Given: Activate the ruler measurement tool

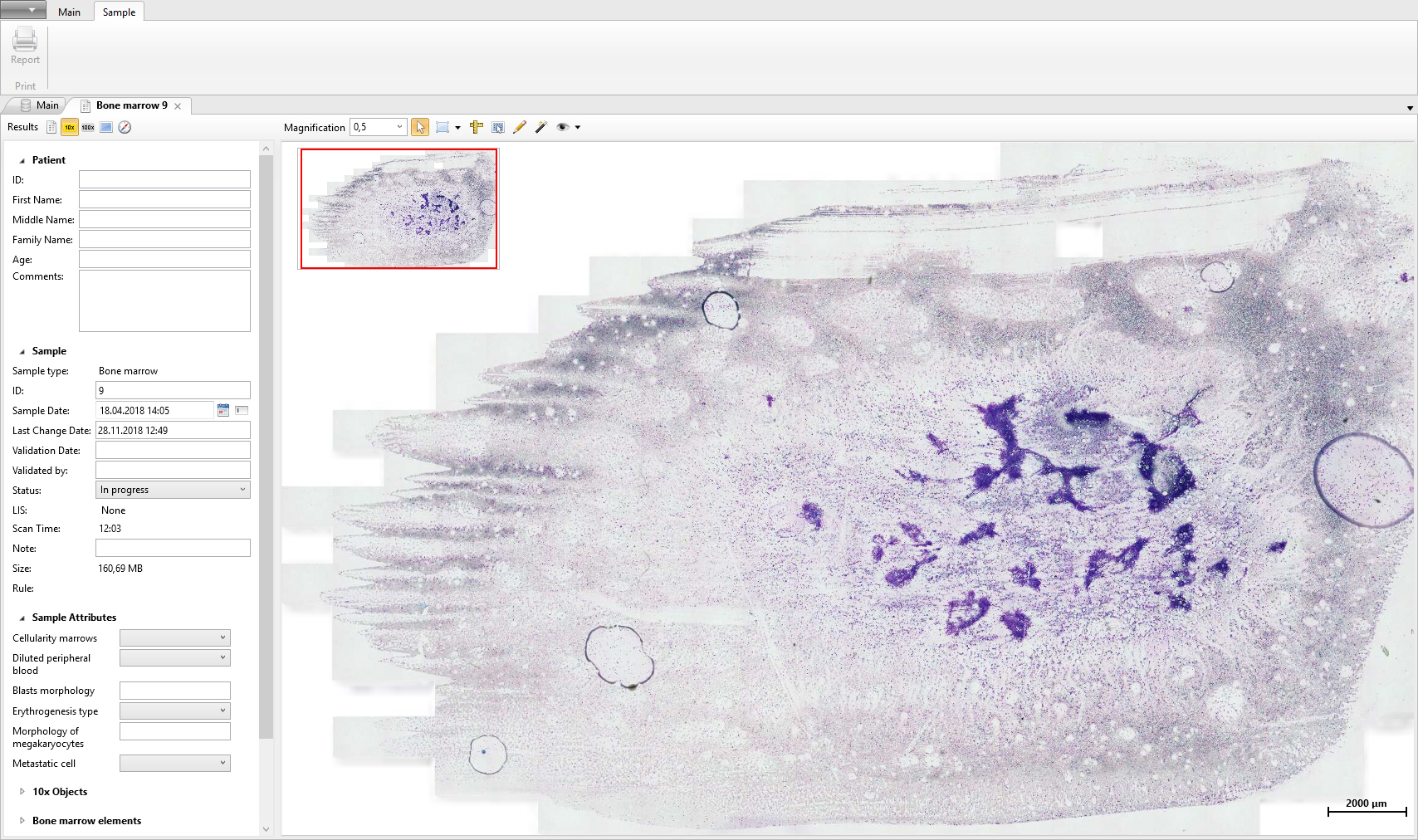Looking at the screenshot, I should pos(477,127).
